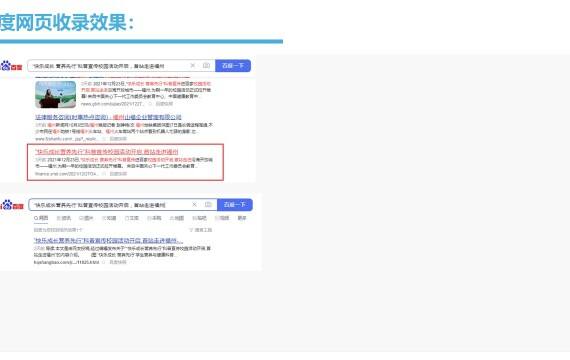Screen dimensions: 570x360
Task: Open 百度快照 link under the thumbnail result
Action: tap(164, 104)
